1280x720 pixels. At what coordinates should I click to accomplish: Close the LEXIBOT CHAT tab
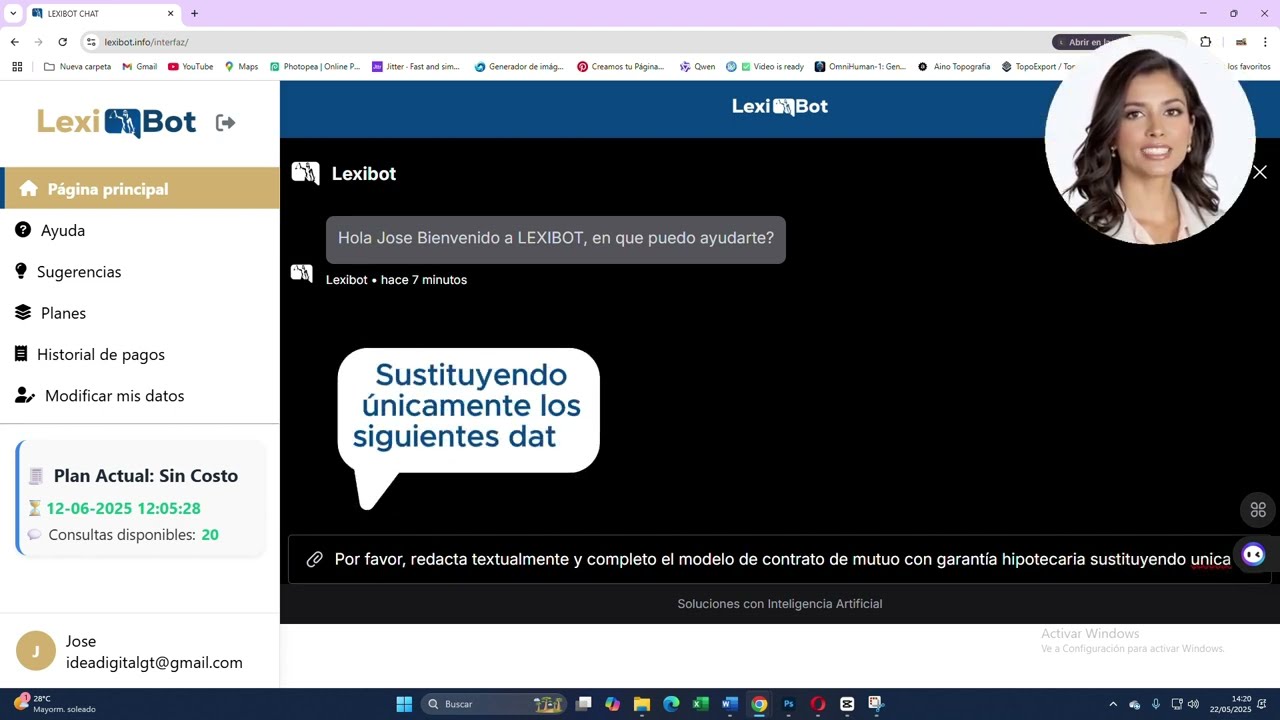170,13
